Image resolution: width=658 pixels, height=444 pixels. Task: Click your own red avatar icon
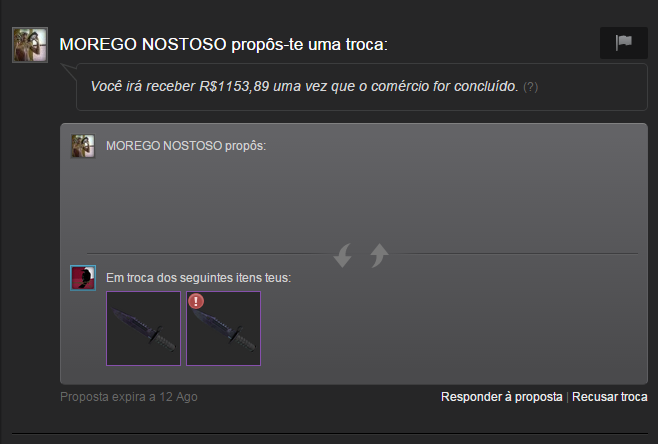coord(83,278)
